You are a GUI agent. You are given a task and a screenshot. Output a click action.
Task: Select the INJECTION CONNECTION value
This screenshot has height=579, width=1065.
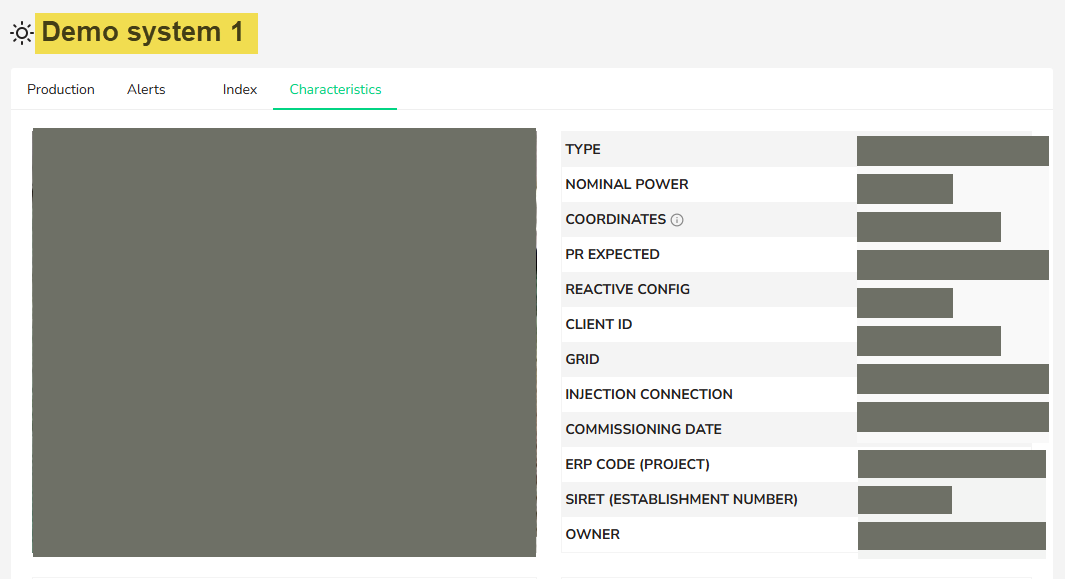point(951,416)
